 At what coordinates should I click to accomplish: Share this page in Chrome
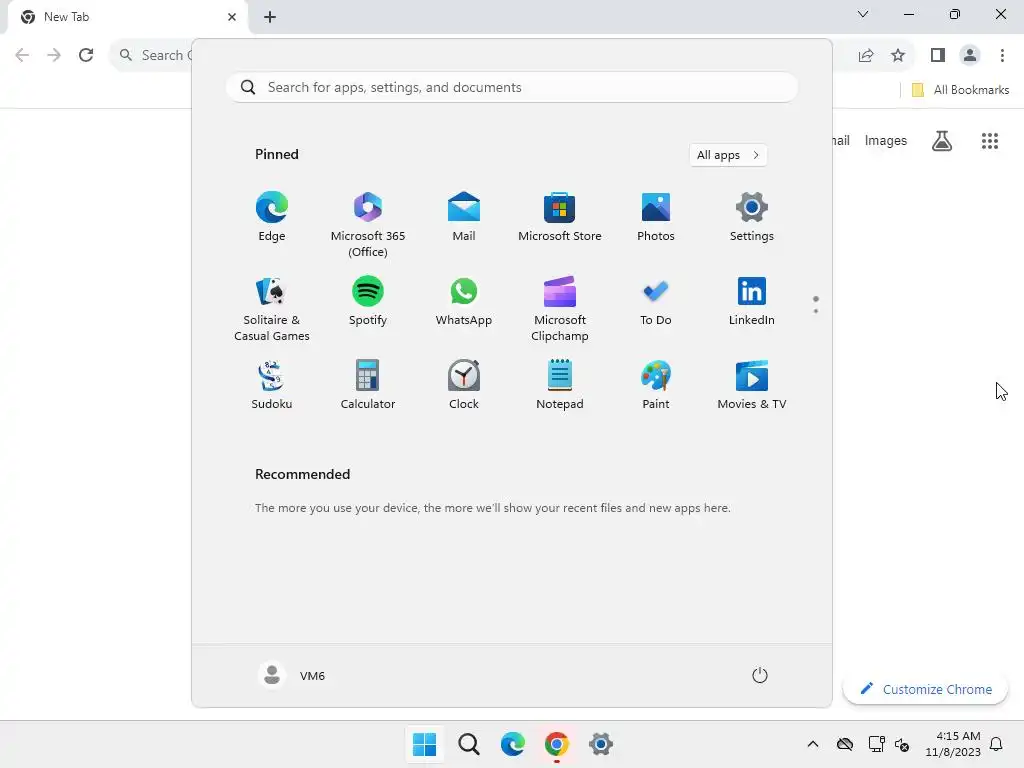tap(866, 56)
